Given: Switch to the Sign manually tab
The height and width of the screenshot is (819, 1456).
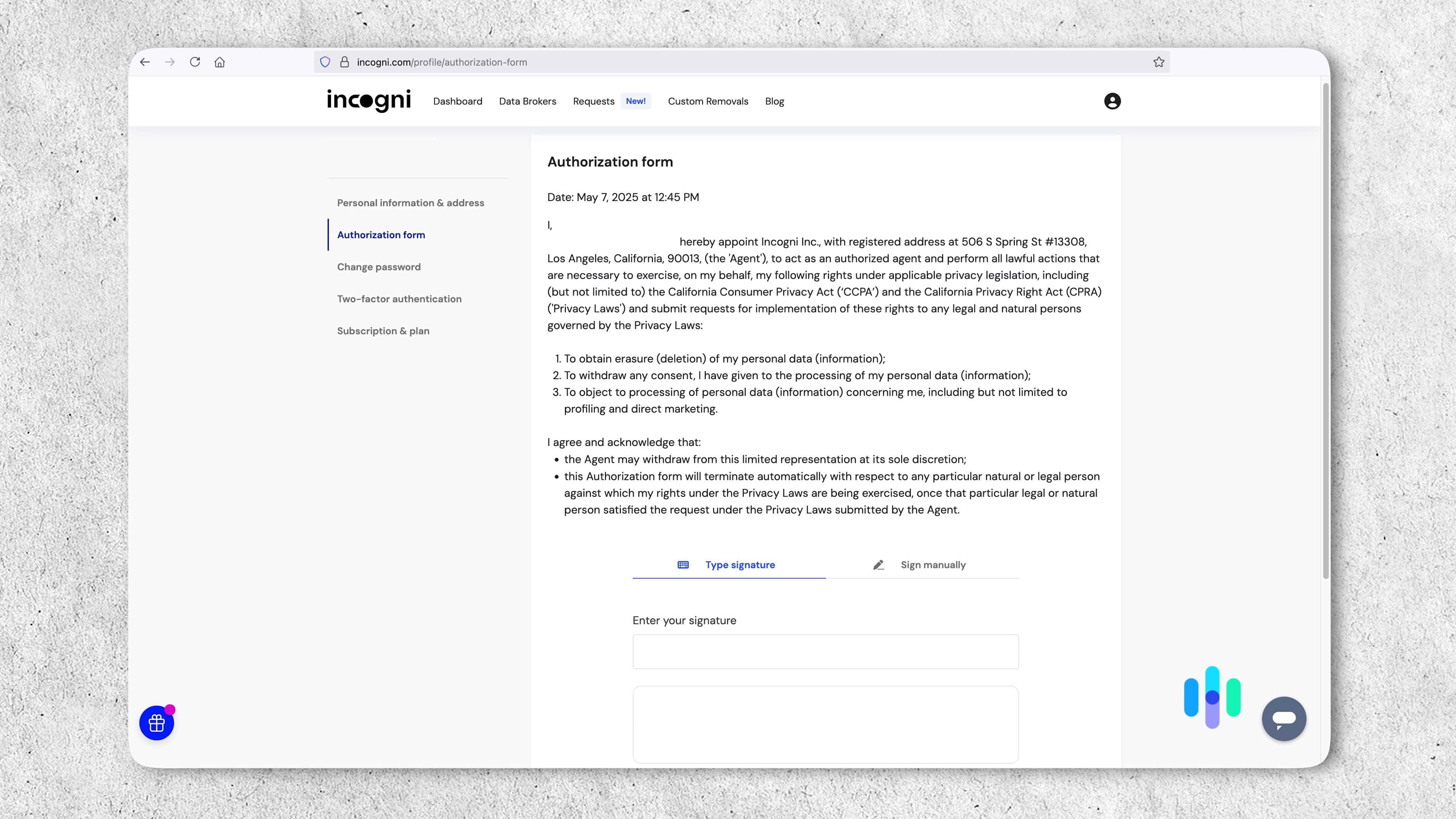Looking at the screenshot, I should coord(933,565).
